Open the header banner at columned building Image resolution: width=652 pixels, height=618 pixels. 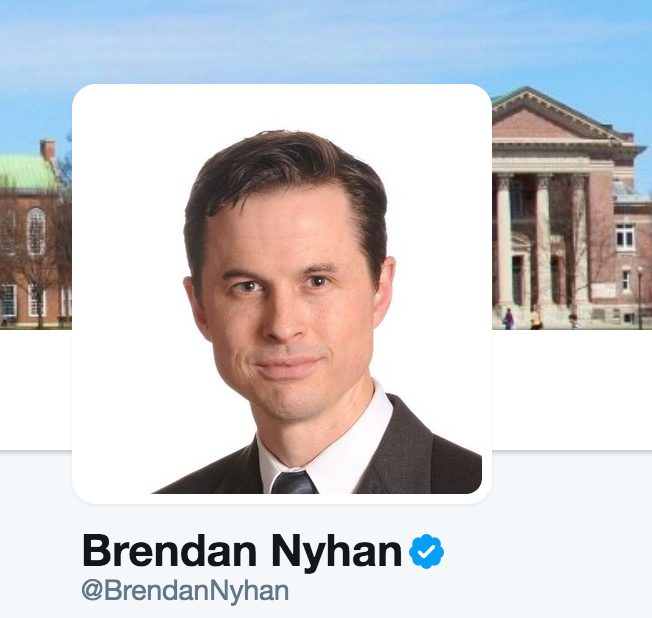(x=568, y=208)
